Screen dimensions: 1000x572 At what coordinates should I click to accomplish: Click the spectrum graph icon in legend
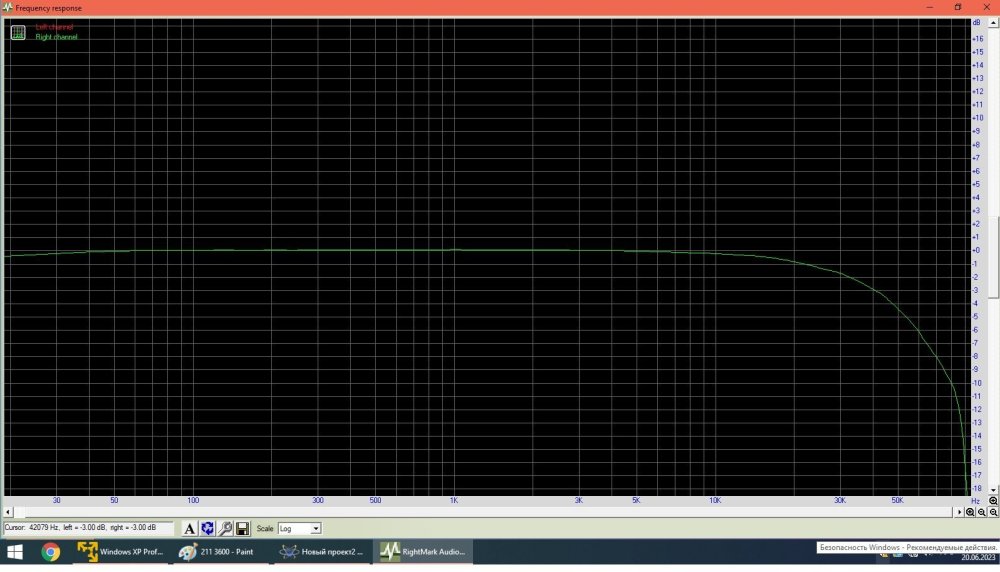18,32
